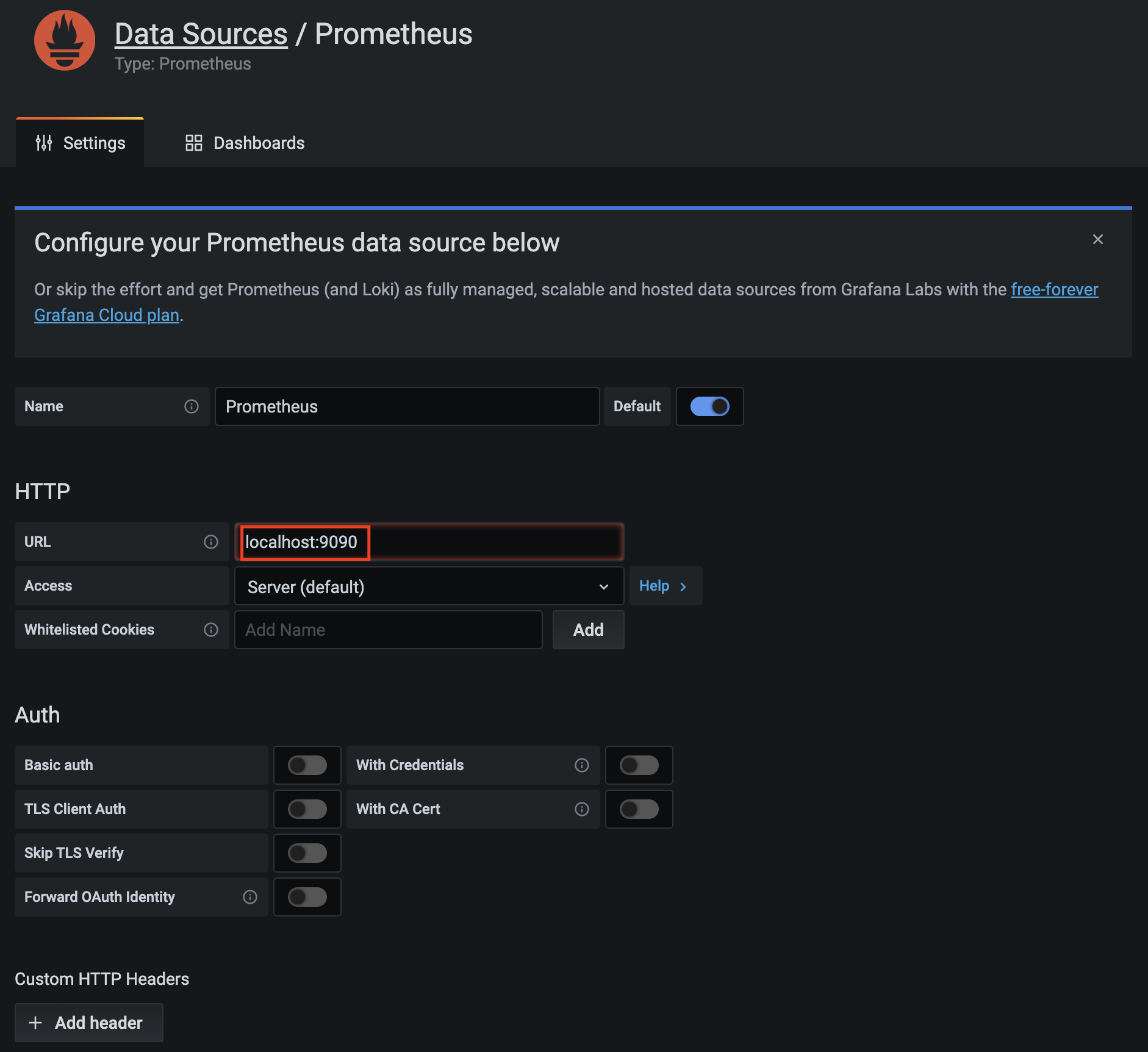Click the TLS Client Auth label

(75, 809)
